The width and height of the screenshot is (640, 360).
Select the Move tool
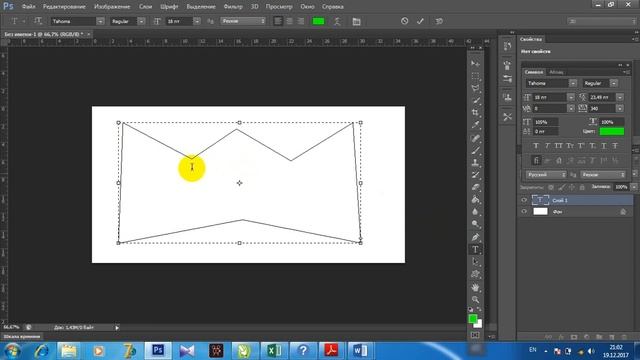[475, 64]
